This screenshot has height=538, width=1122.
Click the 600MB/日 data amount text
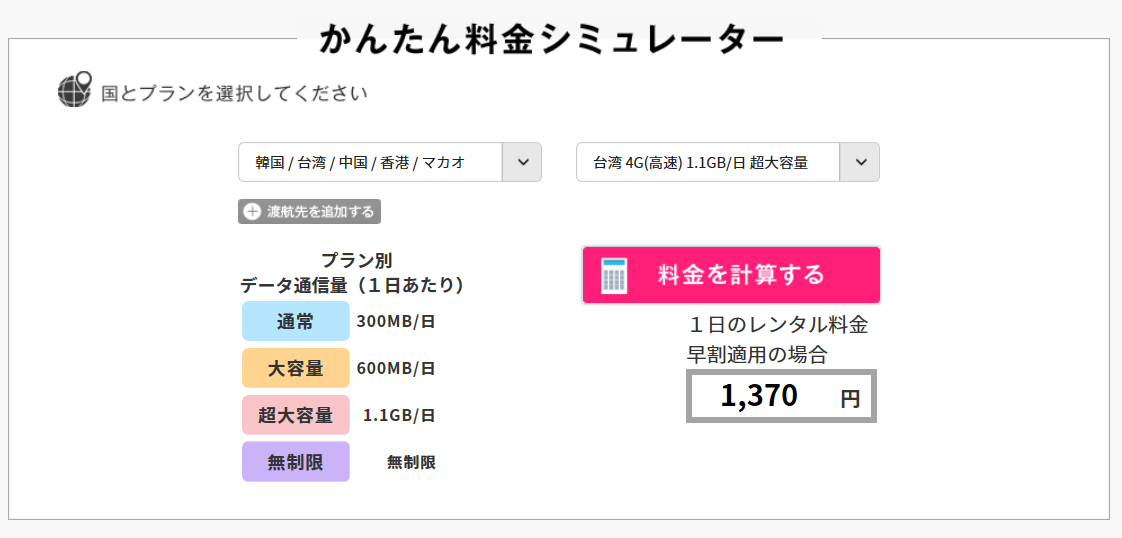[396, 368]
